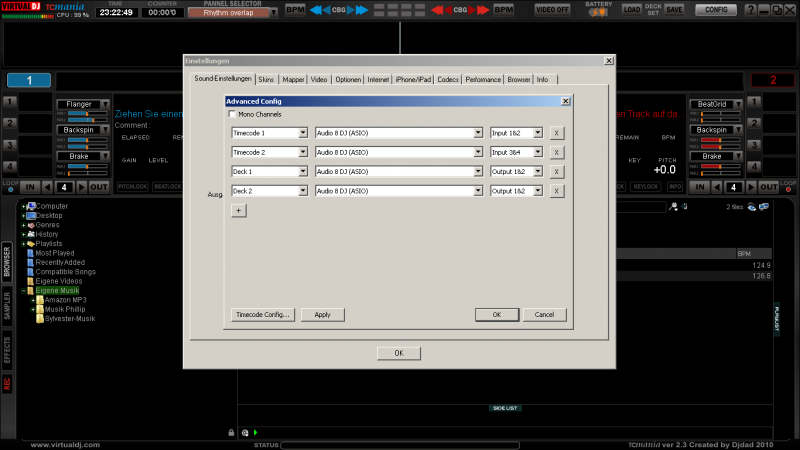800x450 pixels.
Task: Remove the Timecode 2 row with X
Action: tap(557, 152)
